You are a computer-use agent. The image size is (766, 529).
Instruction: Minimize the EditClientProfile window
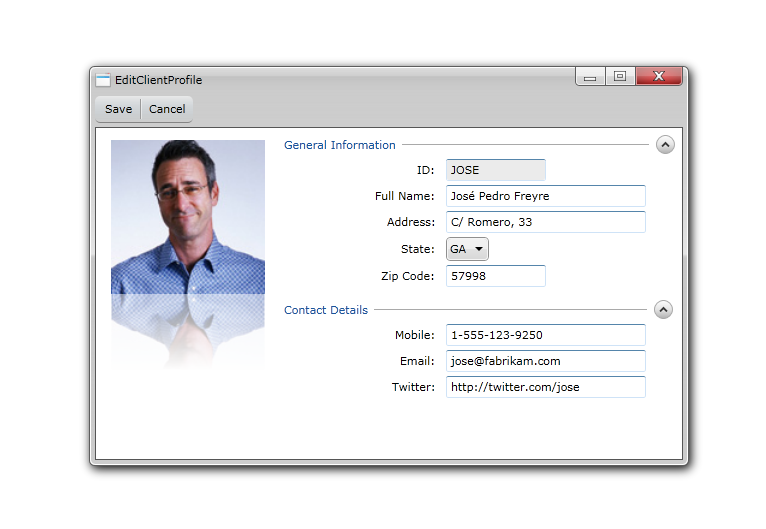point(590,77)
